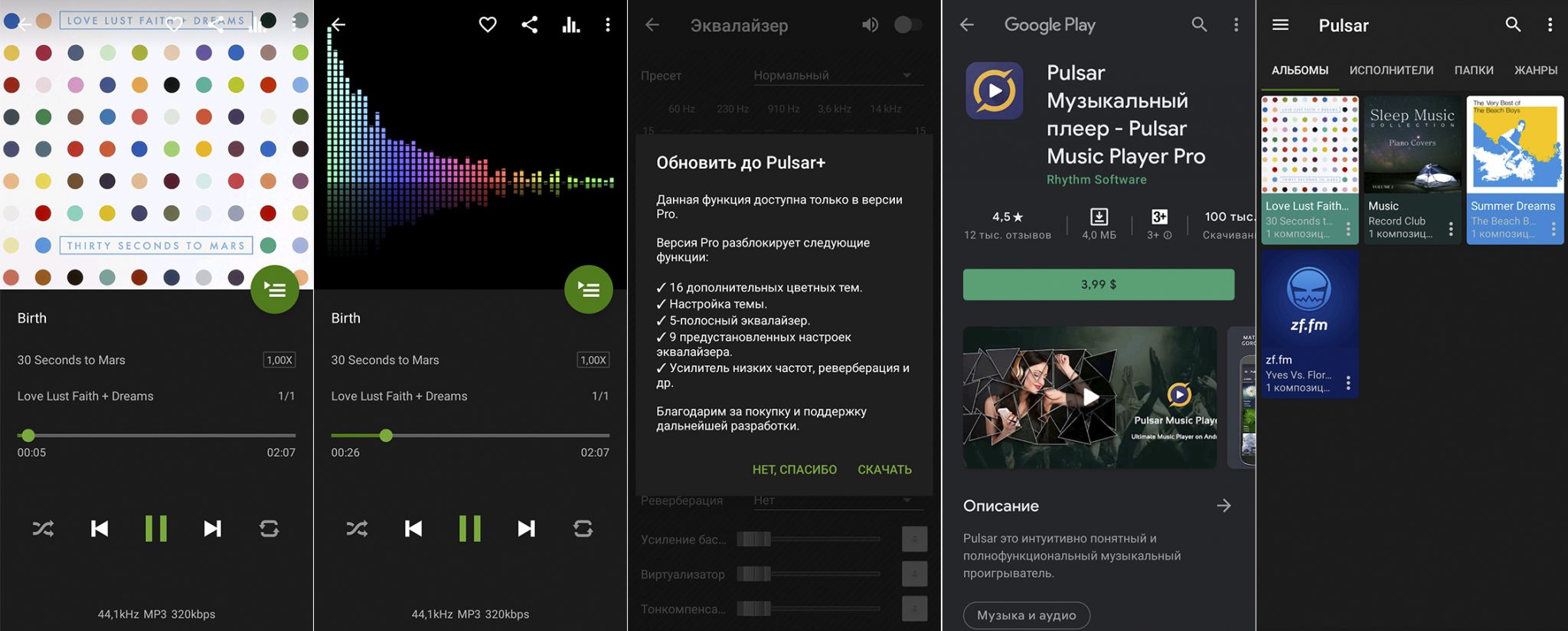
Task: Tap the heart icon on the visualizer player screen
Action: click(488, 25)
